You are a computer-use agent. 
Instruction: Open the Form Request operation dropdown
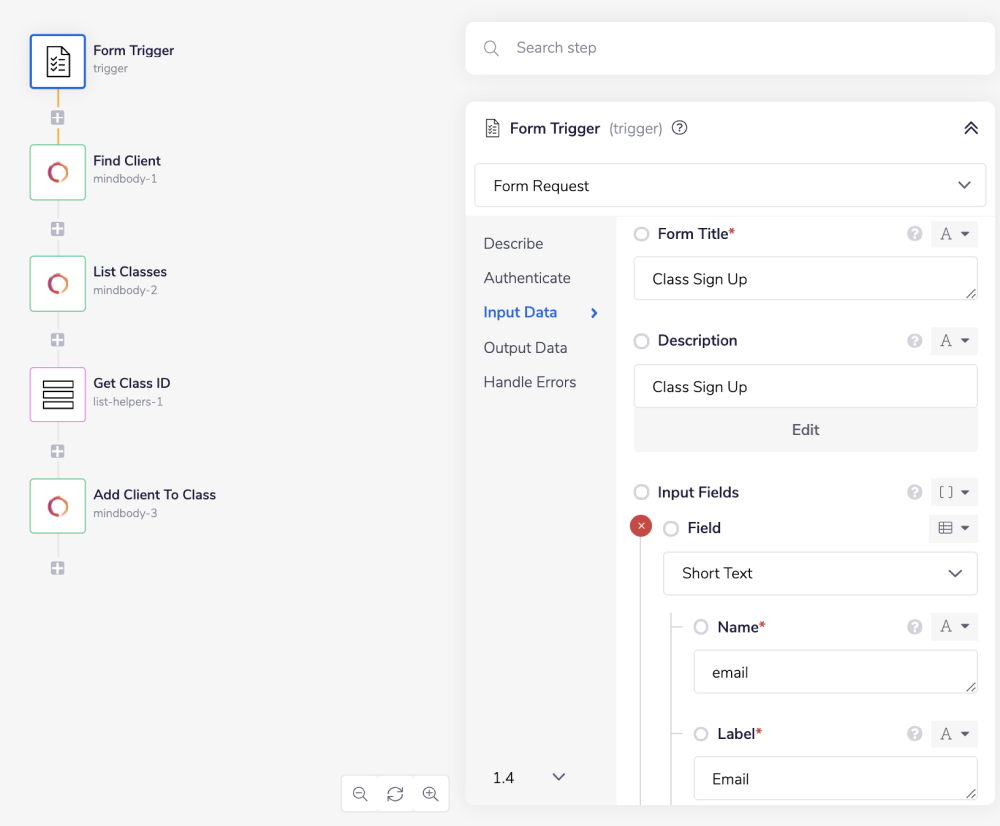coord(730,186)
